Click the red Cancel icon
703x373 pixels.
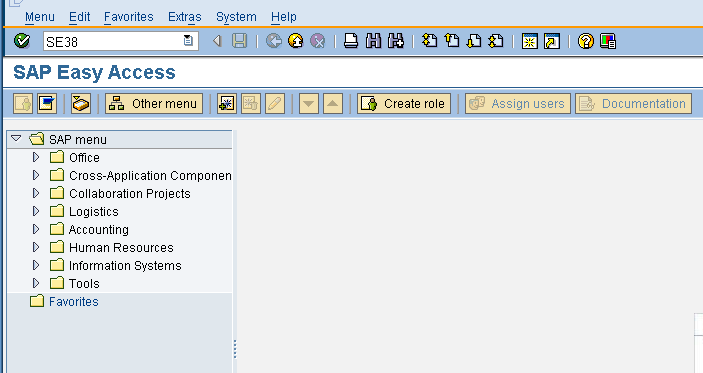(x=317, y=41)
